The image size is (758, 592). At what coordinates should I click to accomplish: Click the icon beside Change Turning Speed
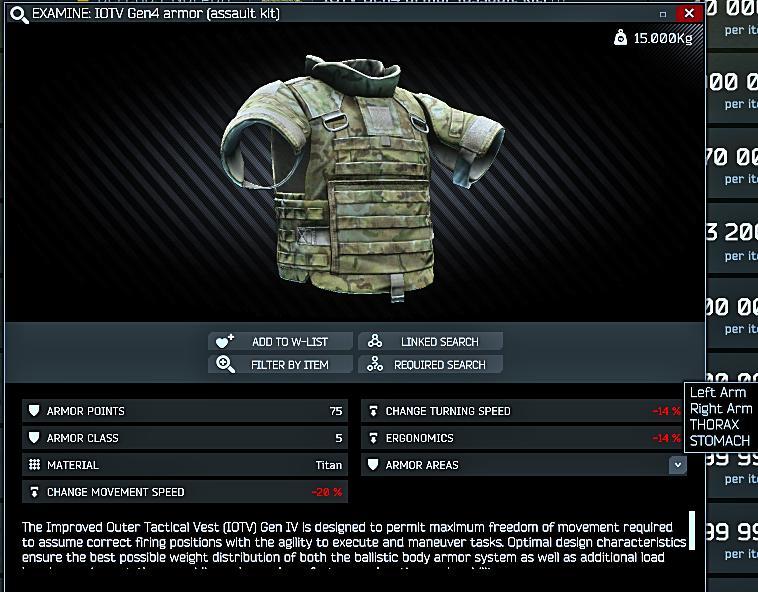click(373, 411)
